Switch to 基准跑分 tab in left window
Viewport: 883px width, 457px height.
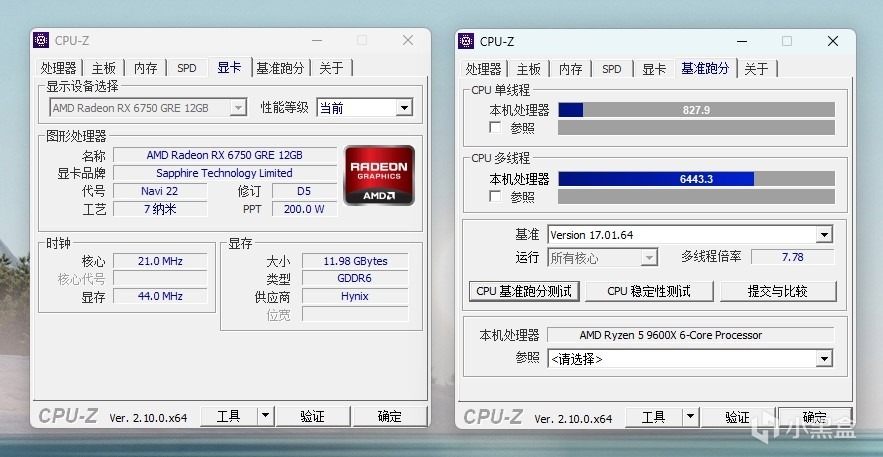click(280, 69)
